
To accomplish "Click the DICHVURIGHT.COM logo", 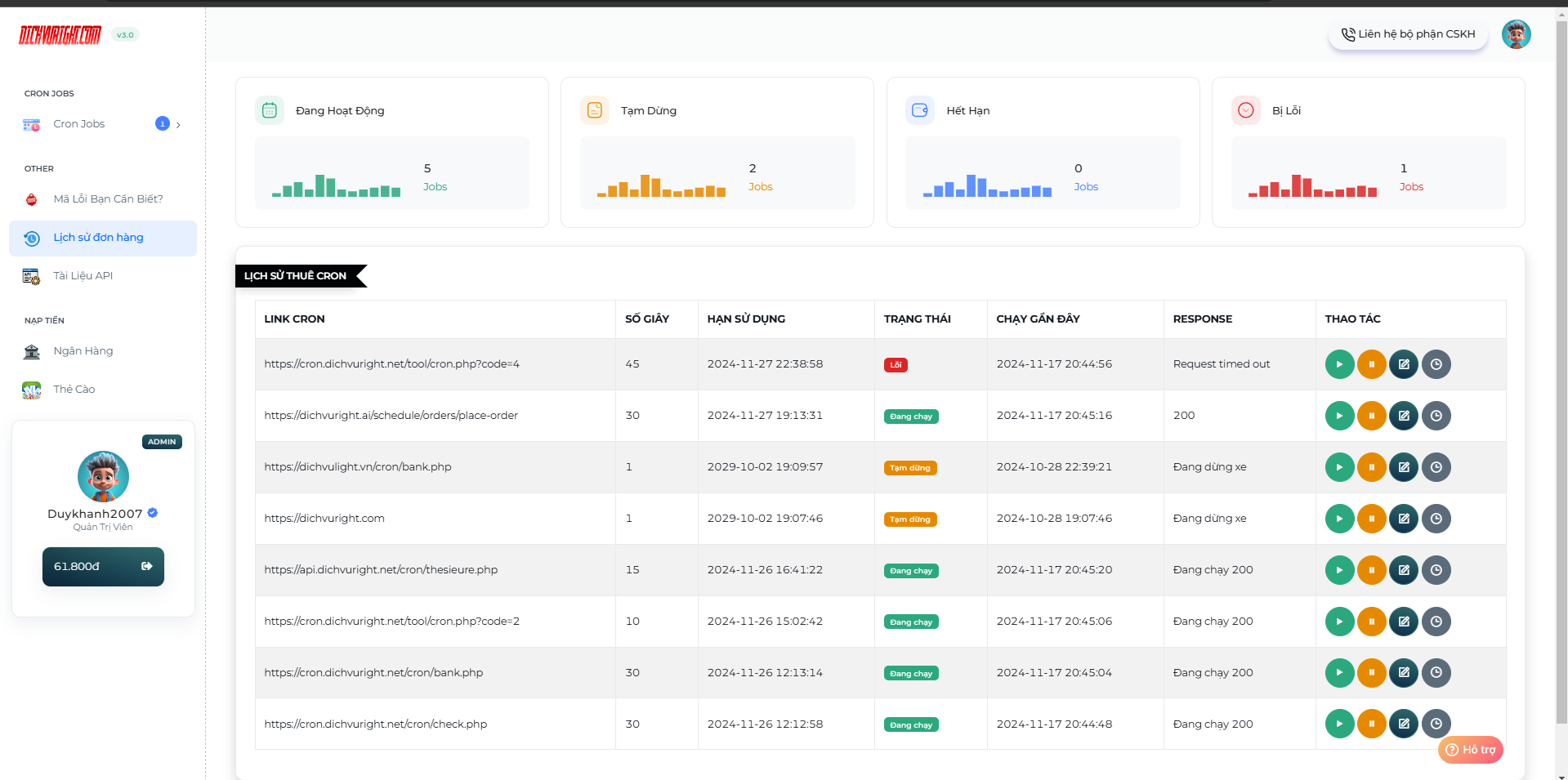I will [60, 35].
